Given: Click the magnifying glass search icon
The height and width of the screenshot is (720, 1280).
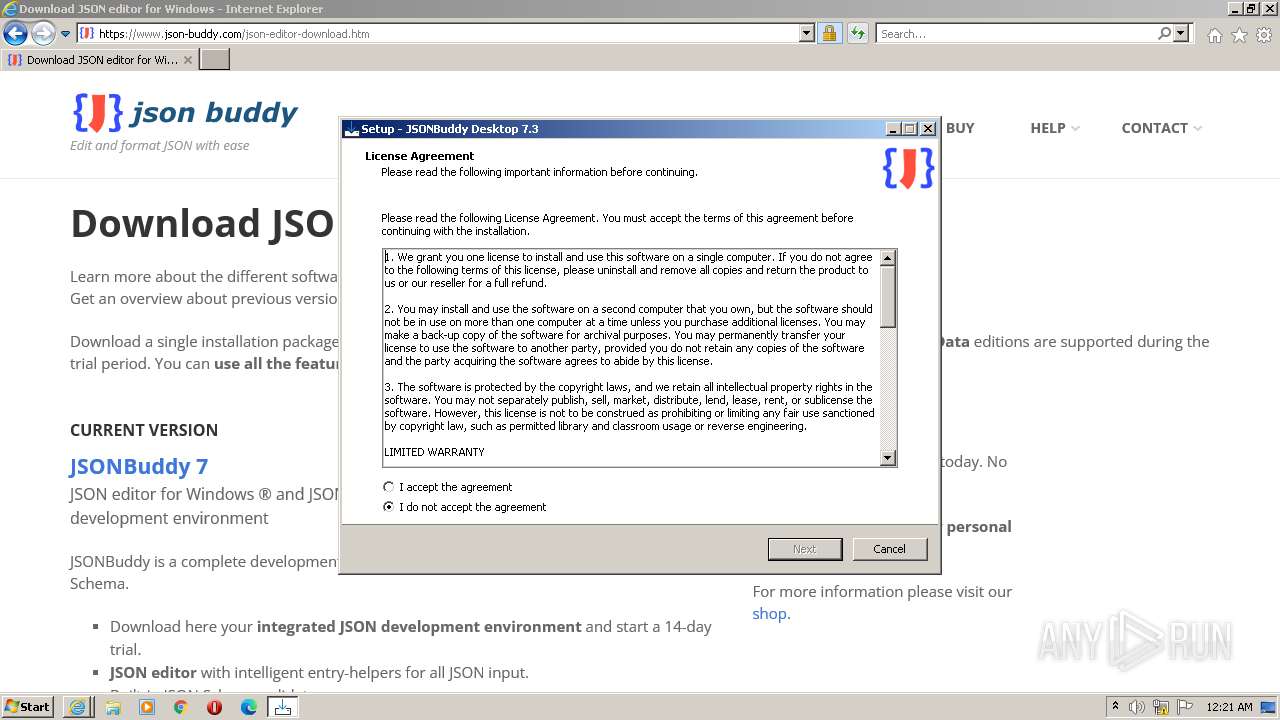Looking at the screenshot, I should [1164, 33].
